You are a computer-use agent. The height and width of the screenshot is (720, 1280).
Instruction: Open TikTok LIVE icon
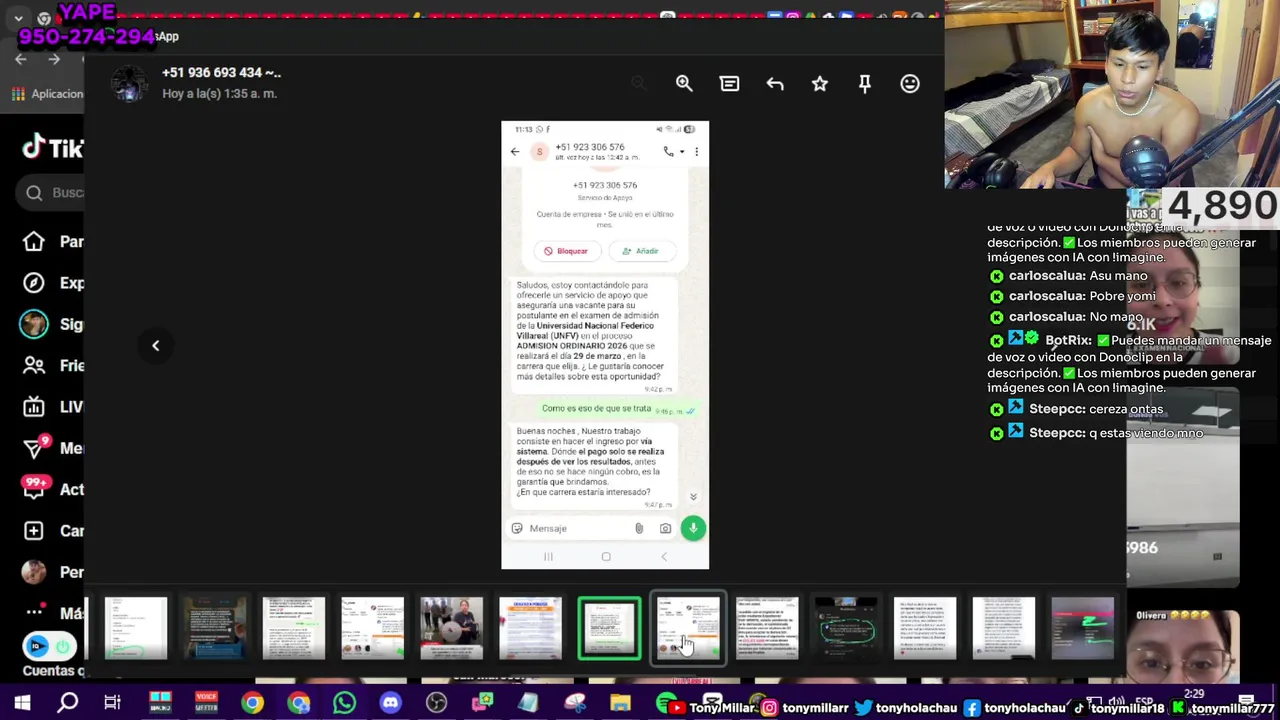[34, 407]
